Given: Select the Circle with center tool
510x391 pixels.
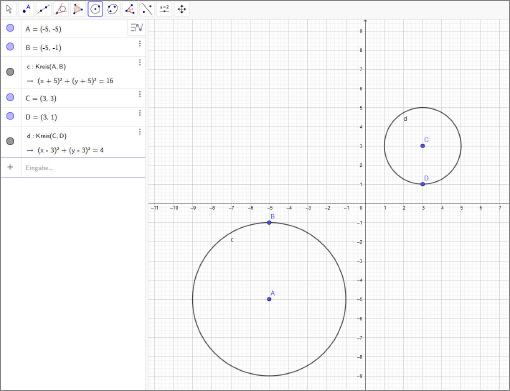Looking at the screenshot, I should pos(95,9).
